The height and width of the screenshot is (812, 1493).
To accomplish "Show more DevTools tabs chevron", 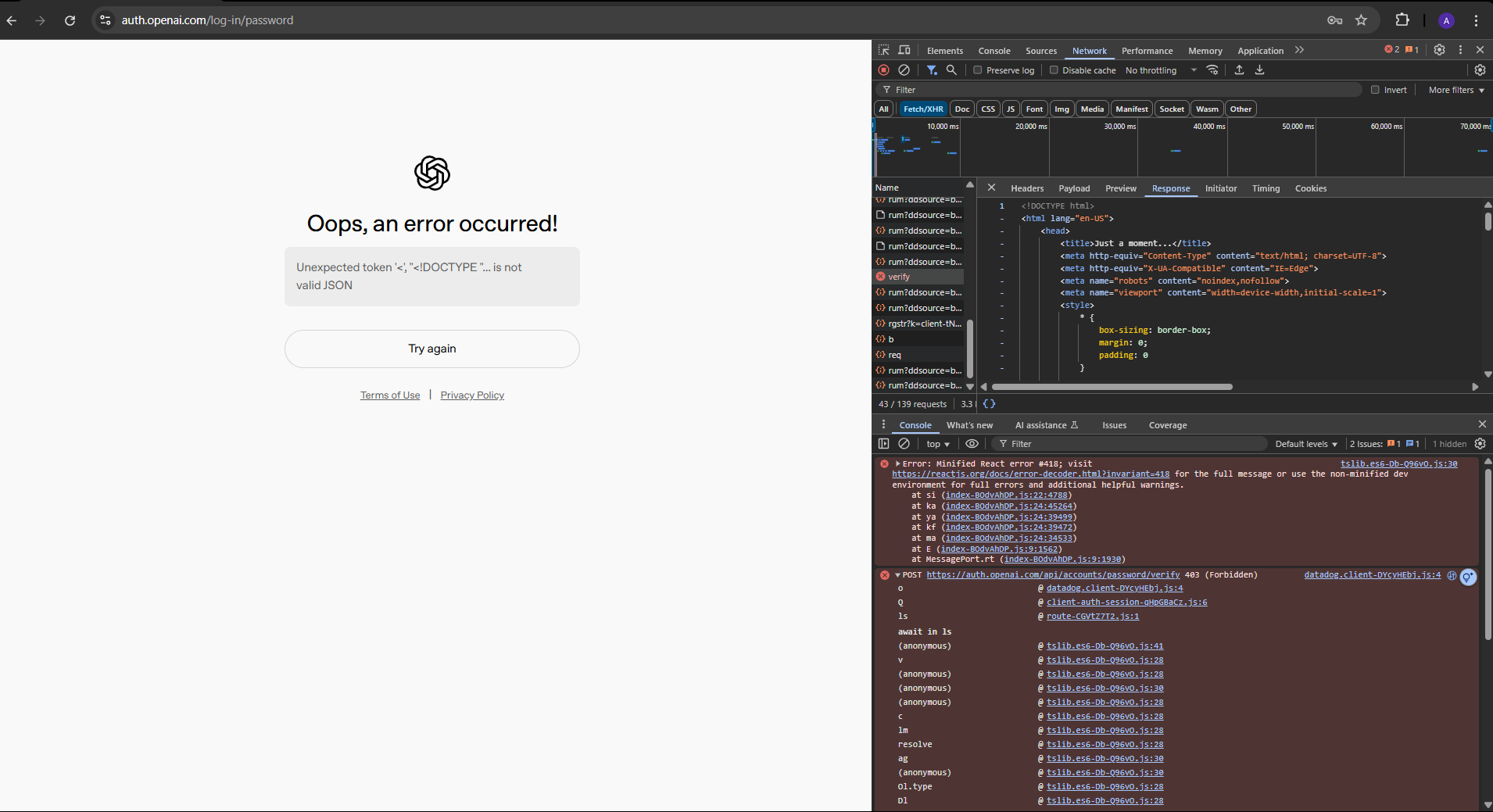I will click(x=1299, y=50).
